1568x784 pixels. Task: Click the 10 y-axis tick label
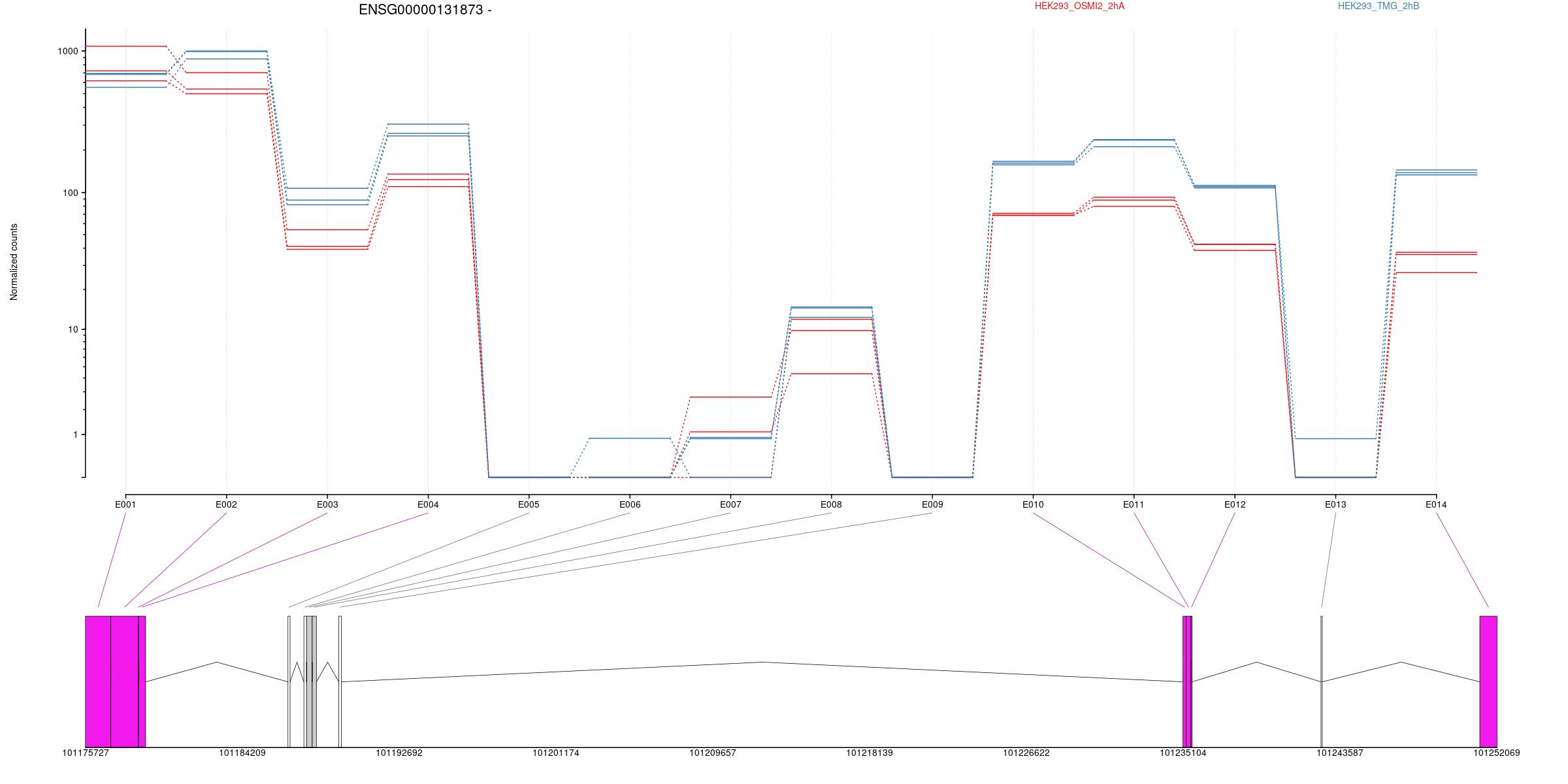point(73,329)
